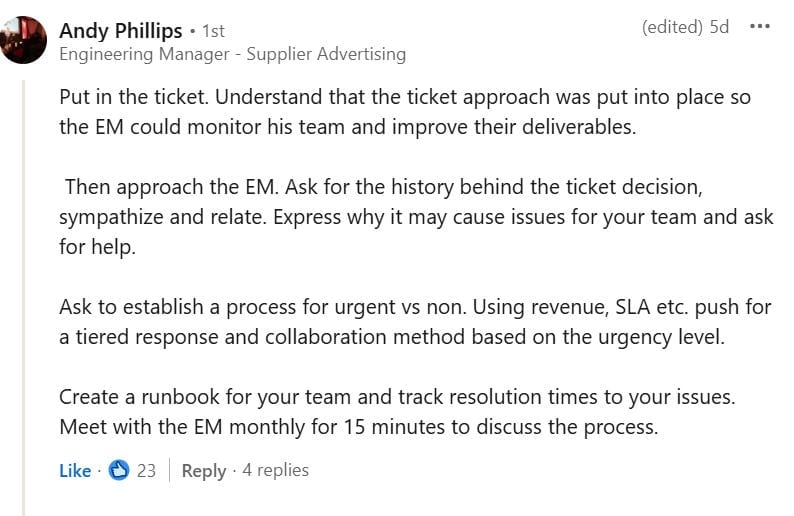Screen dimensions: 794x516
Task: Click the vertical thread line beside comment
Action: [23, 298]
